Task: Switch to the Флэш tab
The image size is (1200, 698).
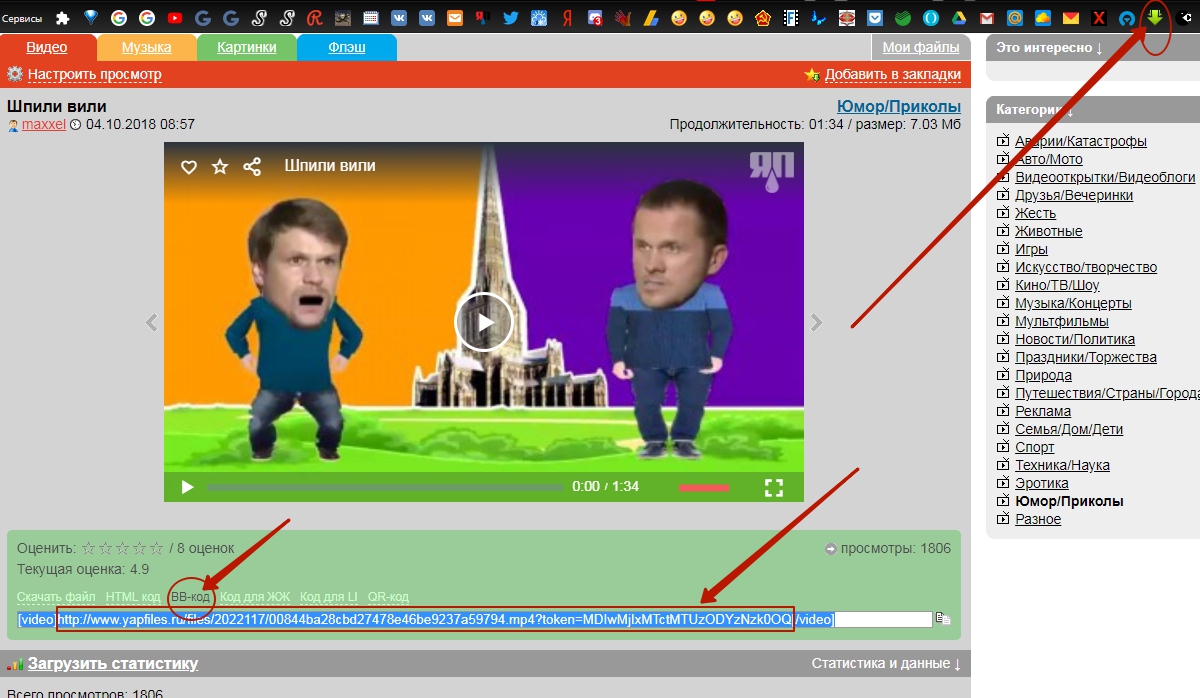Action: (x=346, y=47)
